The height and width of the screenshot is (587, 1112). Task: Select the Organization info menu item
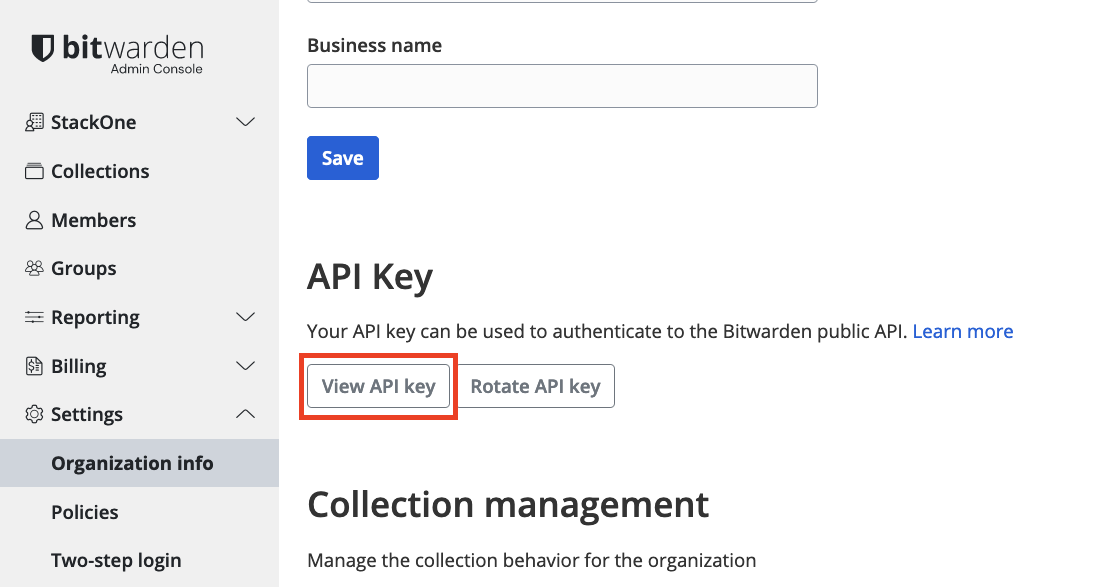click(132, 463)
